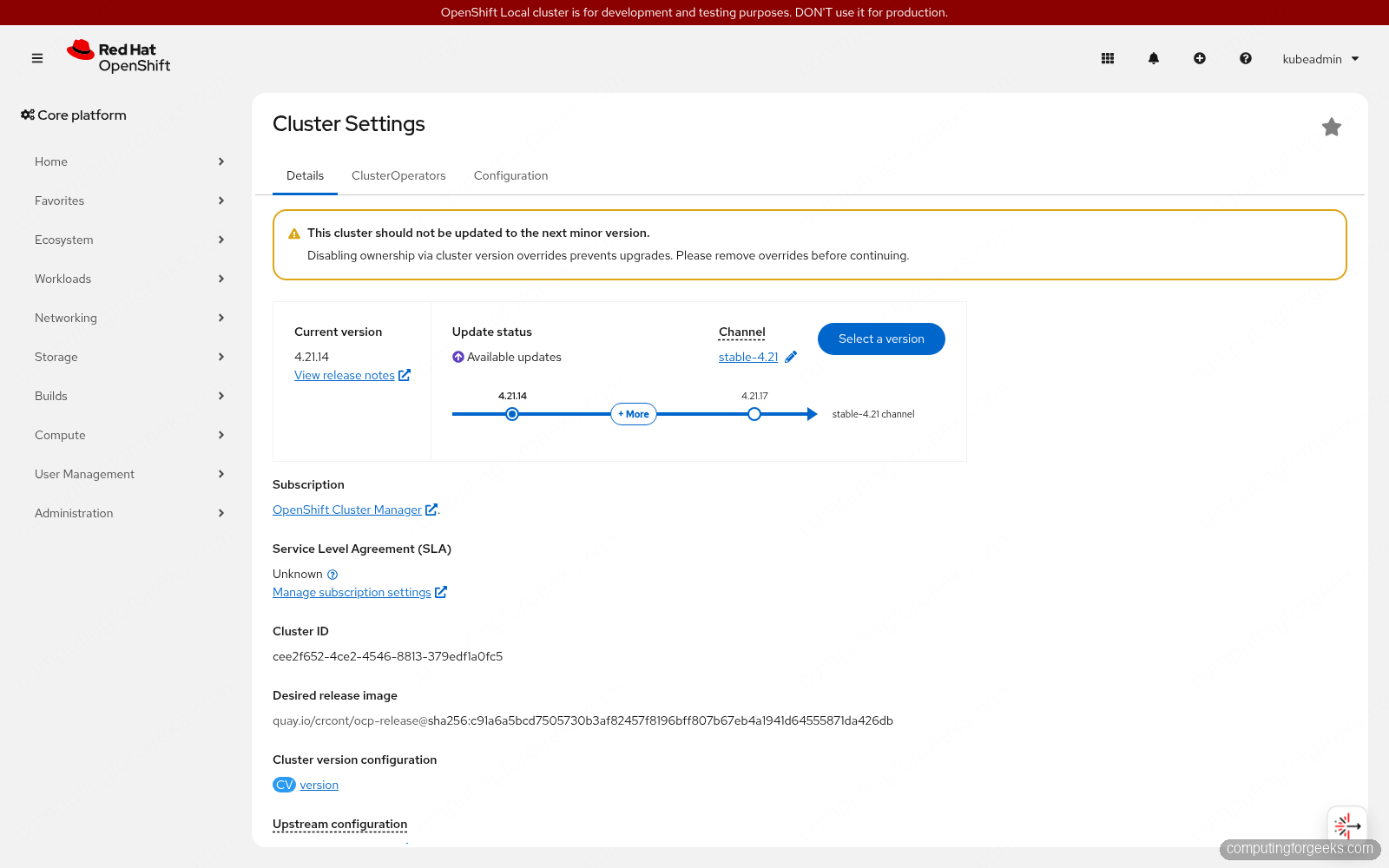Click the Upstream configuration heading
The image size is (1389, 868).
(x=339, y=824)
